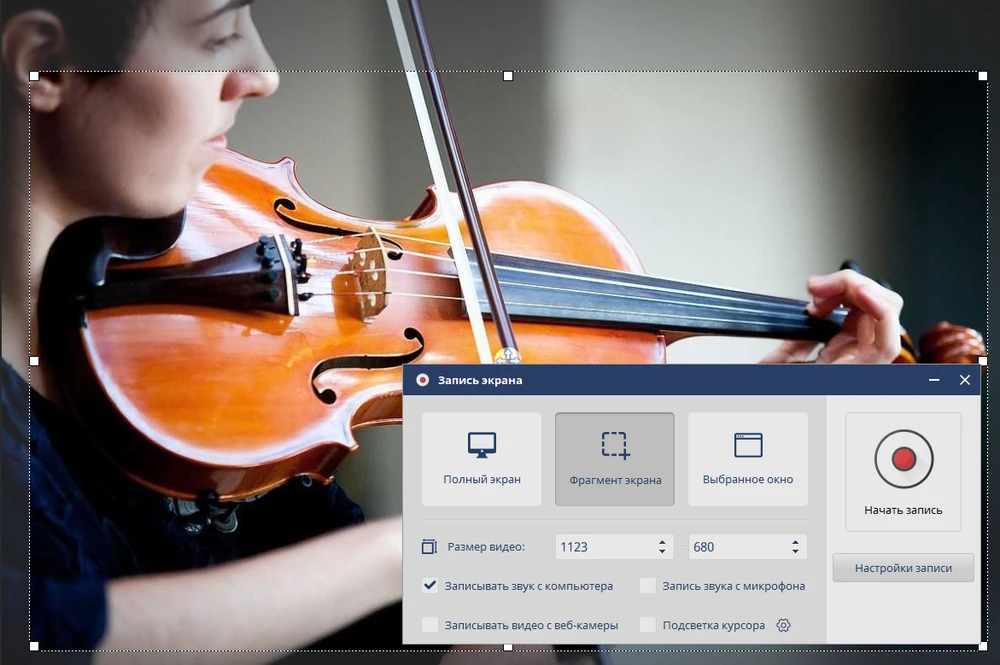
Task: Pick the Выбранное окно capture mode
Action: 747,459
